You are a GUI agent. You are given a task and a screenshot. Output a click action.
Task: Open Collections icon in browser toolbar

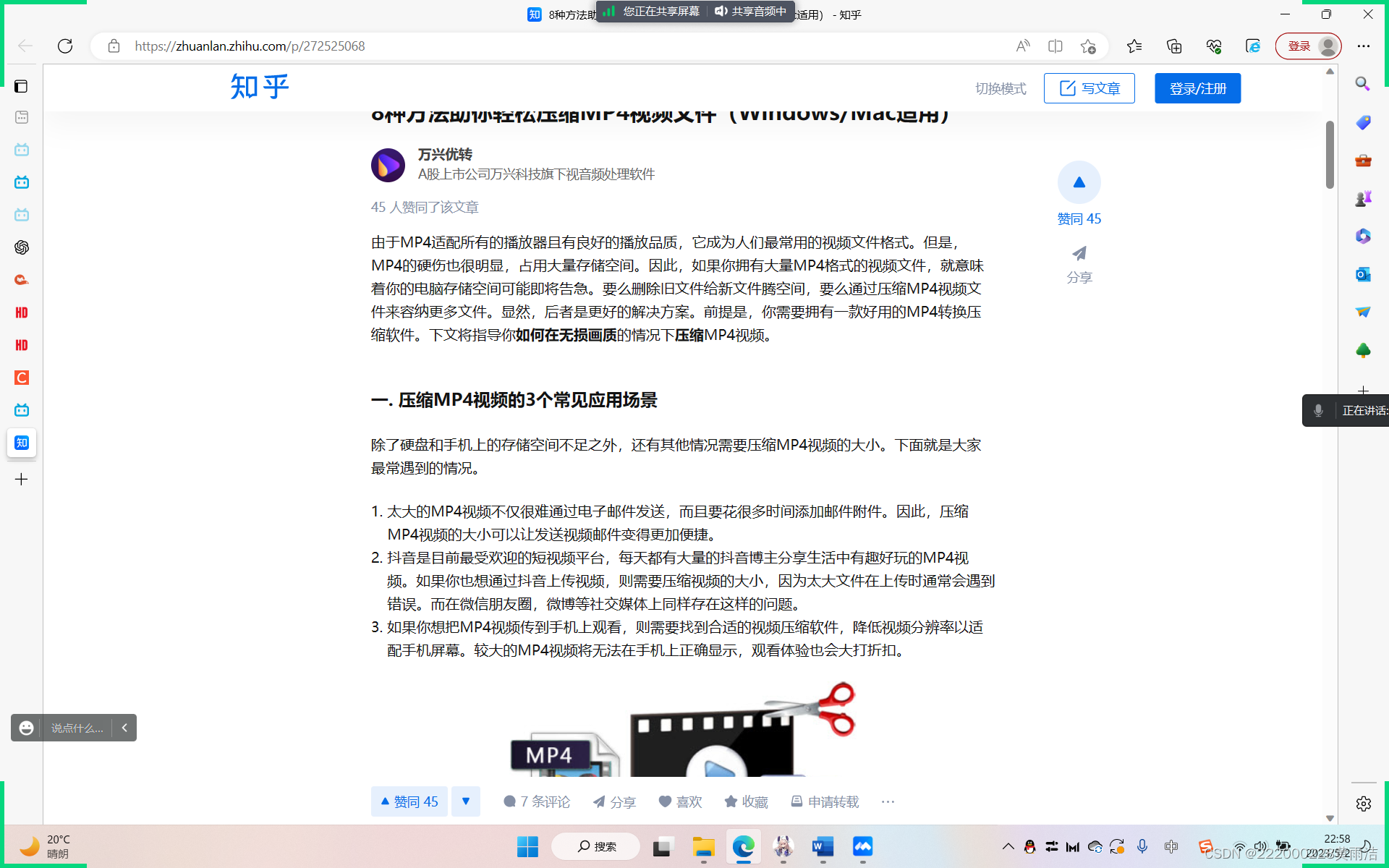point(1173,46)
